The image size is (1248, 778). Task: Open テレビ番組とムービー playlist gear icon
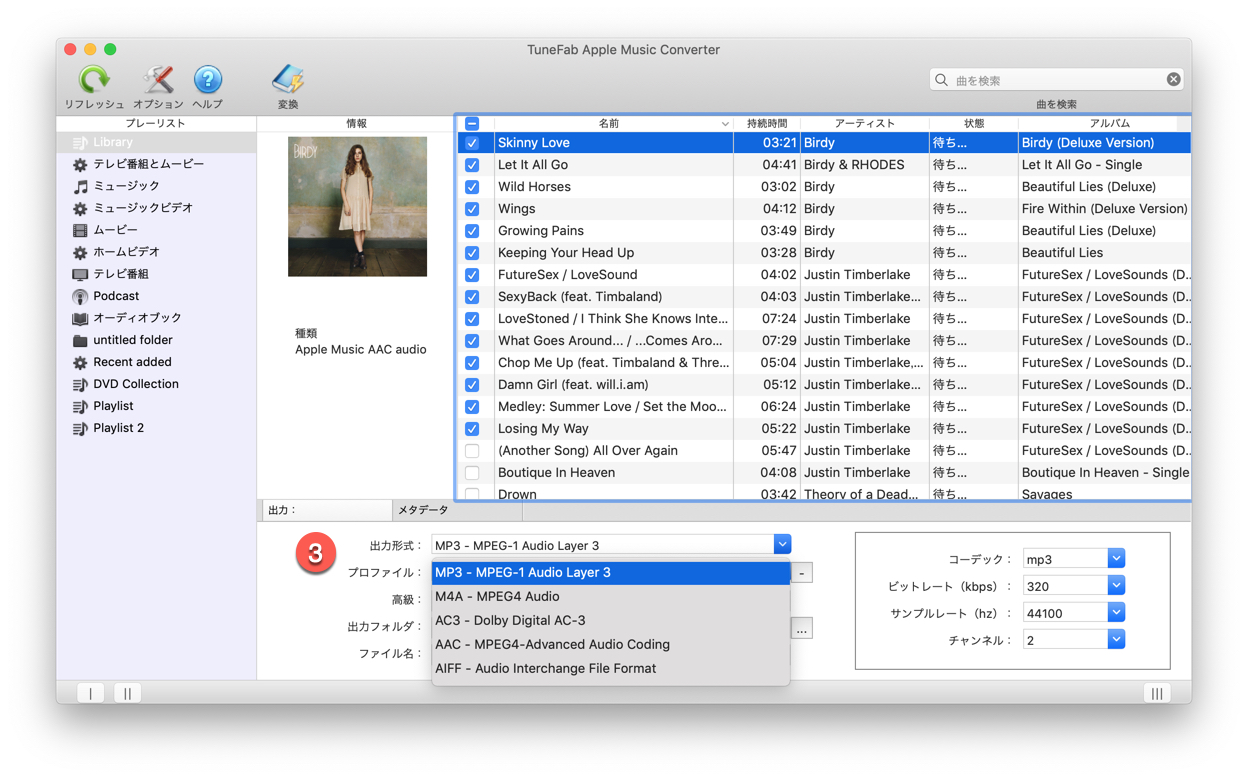pyautogui.click(x=80, y=165)
